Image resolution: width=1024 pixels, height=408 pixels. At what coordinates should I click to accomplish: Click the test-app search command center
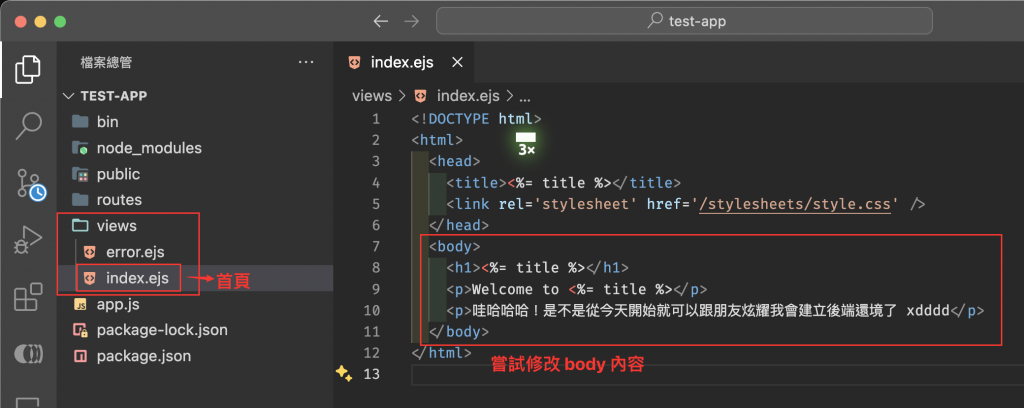click(x=690, y=21)
